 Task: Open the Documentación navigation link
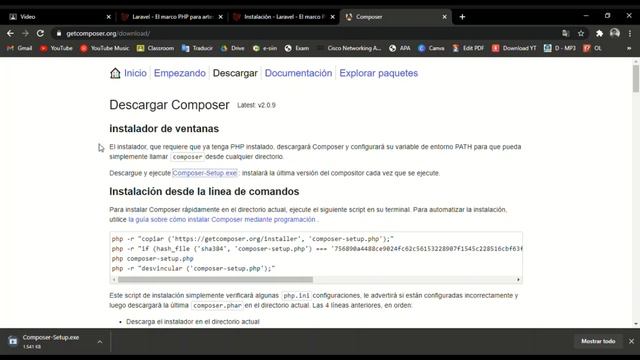point(298,73)
